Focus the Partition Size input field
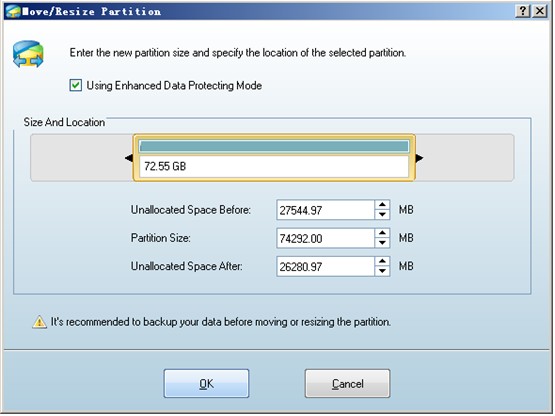 325,238
